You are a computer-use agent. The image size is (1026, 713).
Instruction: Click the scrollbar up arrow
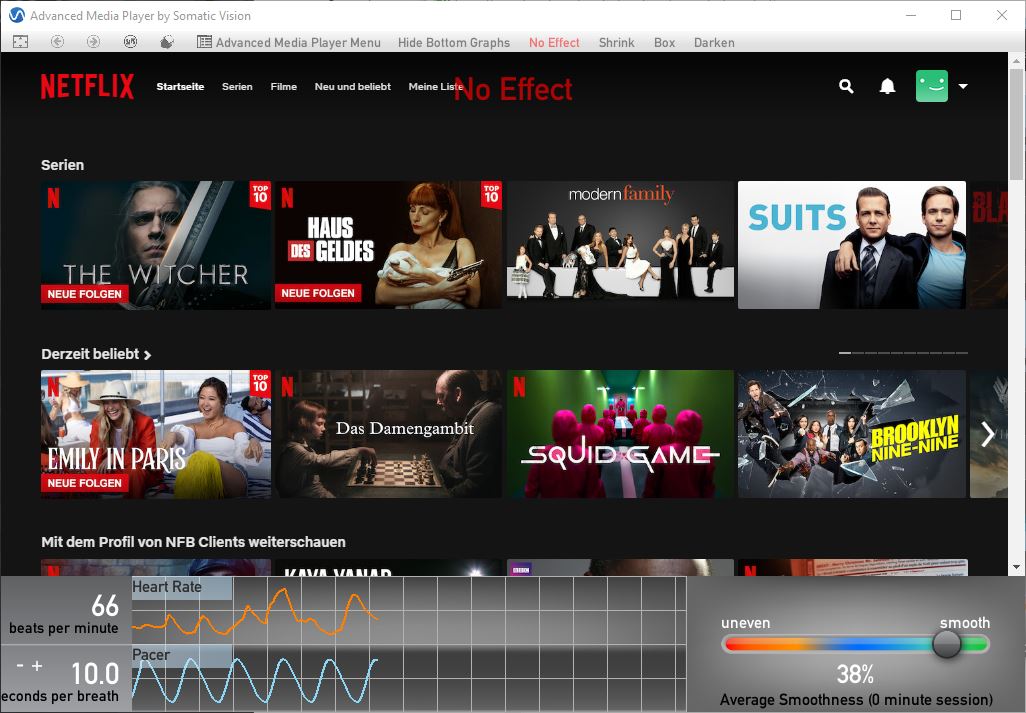[x=1016, y=61]
